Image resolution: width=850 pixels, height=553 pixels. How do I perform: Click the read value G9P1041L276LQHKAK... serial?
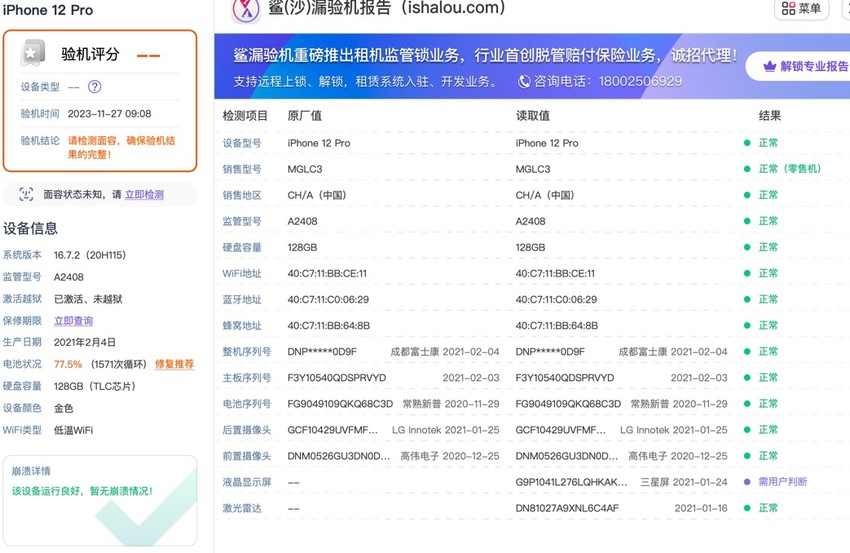571,482
